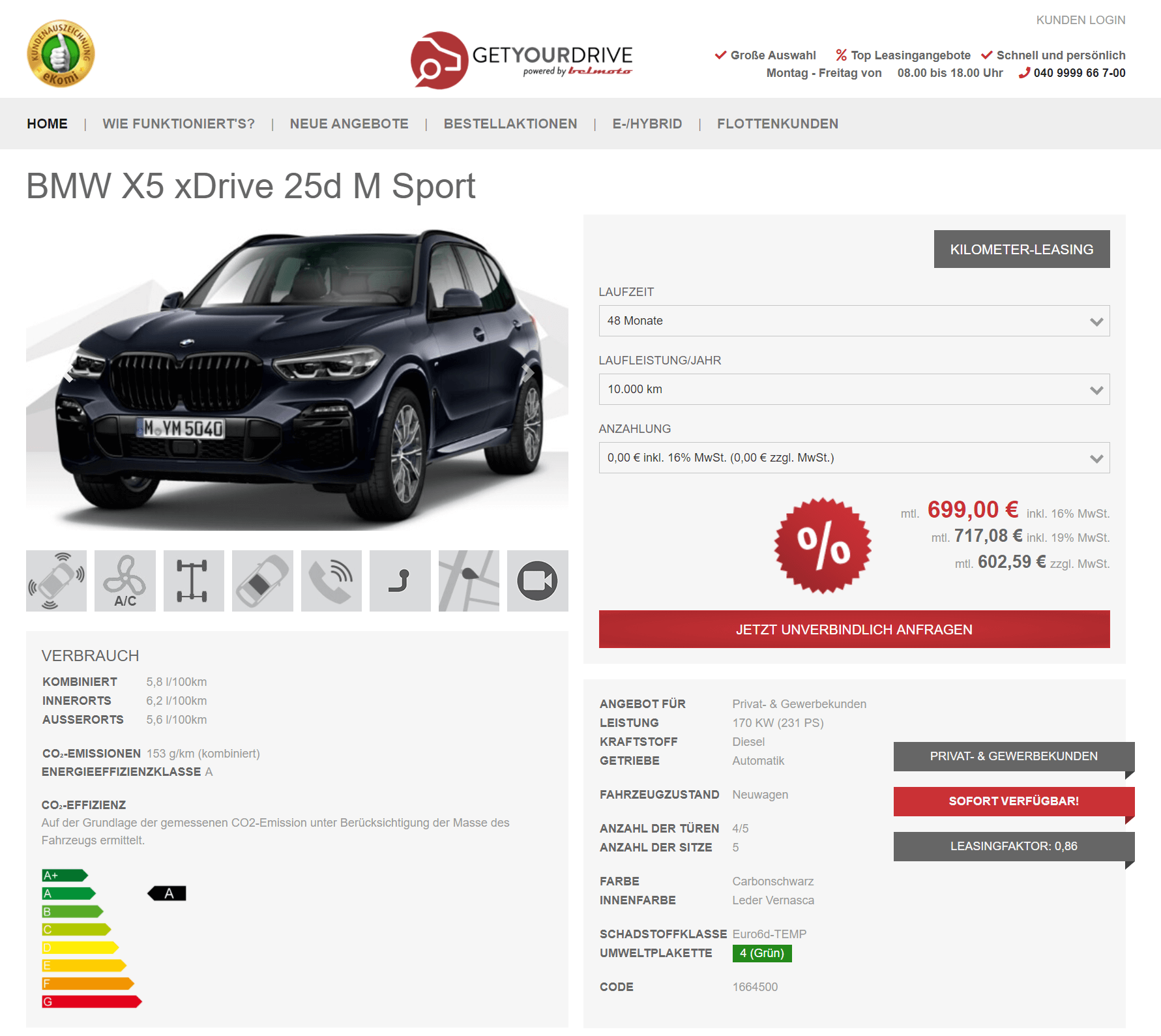Open E-/HYBRID menu item

(647, 124)
